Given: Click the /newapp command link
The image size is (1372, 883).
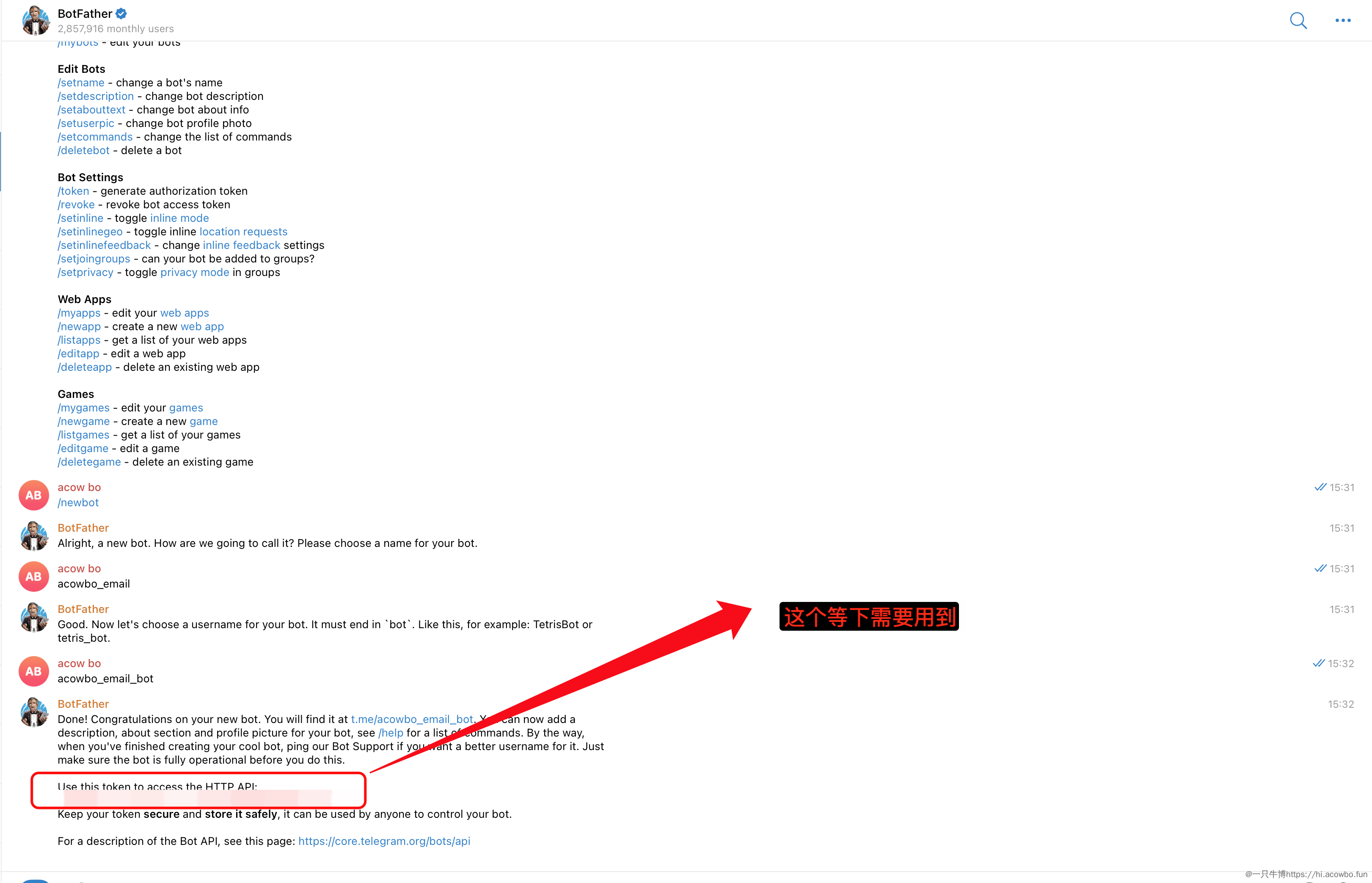Looking at the screenshot, I should tap(79, 326).
